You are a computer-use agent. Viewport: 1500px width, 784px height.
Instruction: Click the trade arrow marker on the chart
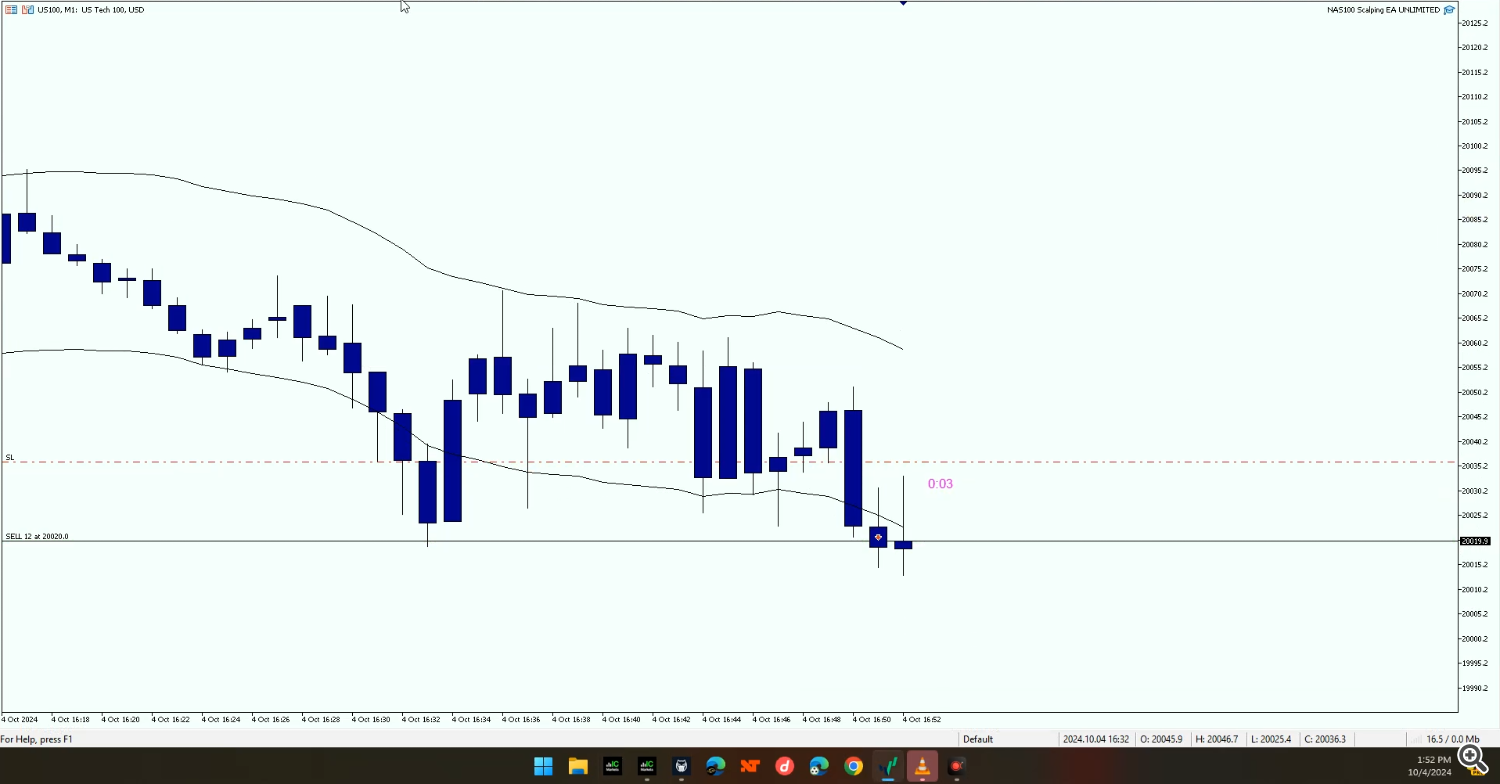878,537
